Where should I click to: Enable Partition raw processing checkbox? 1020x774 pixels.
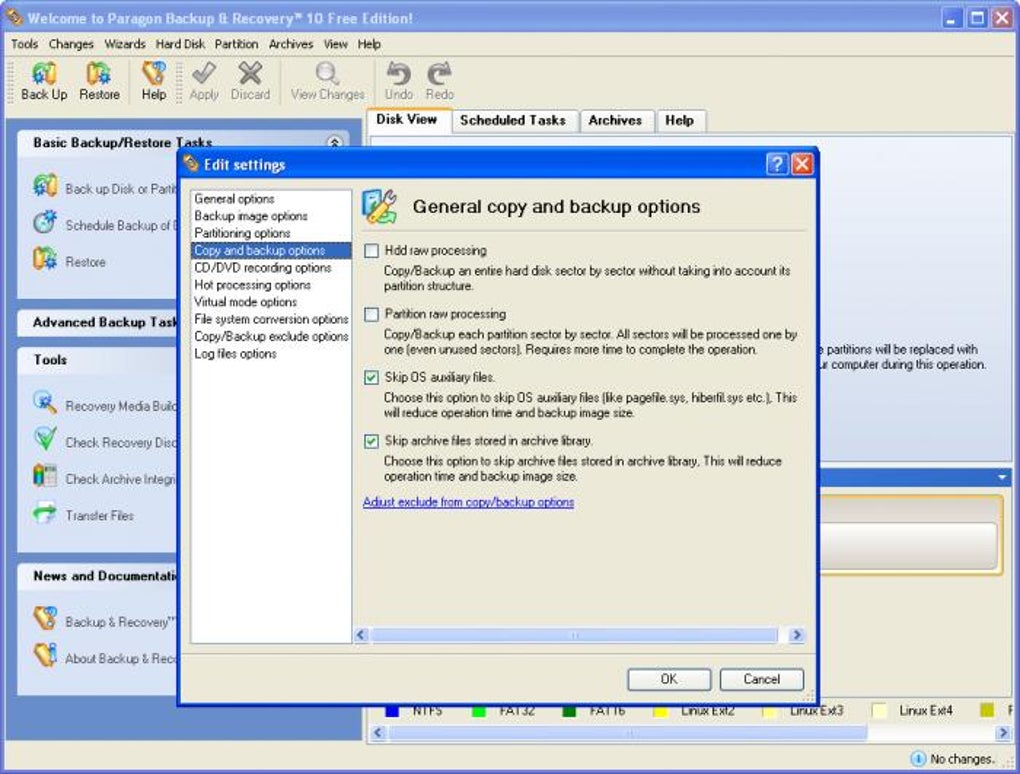pyautogui.click(x=371, y=315)
